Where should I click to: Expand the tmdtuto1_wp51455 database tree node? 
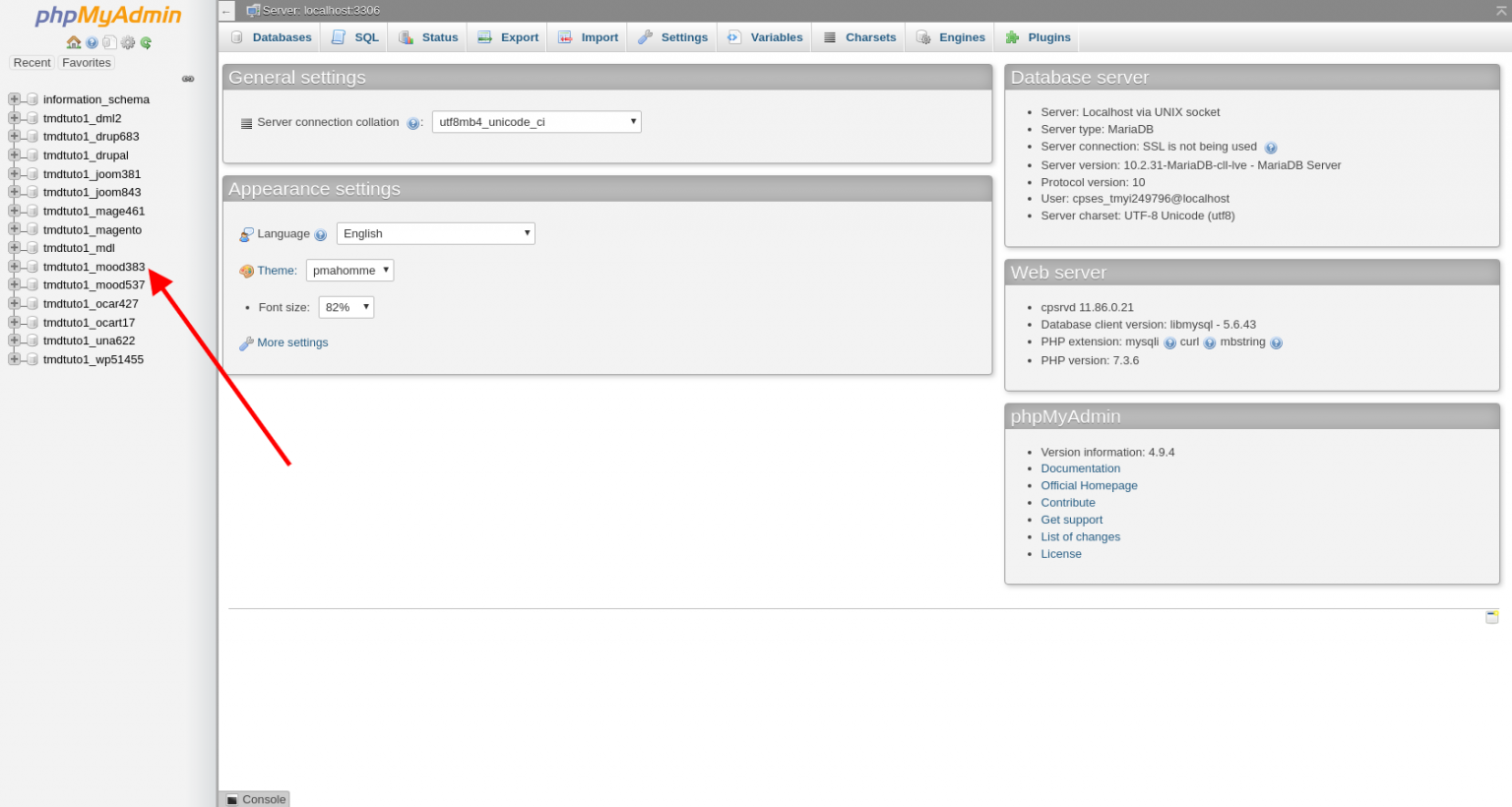click(13, 358)
